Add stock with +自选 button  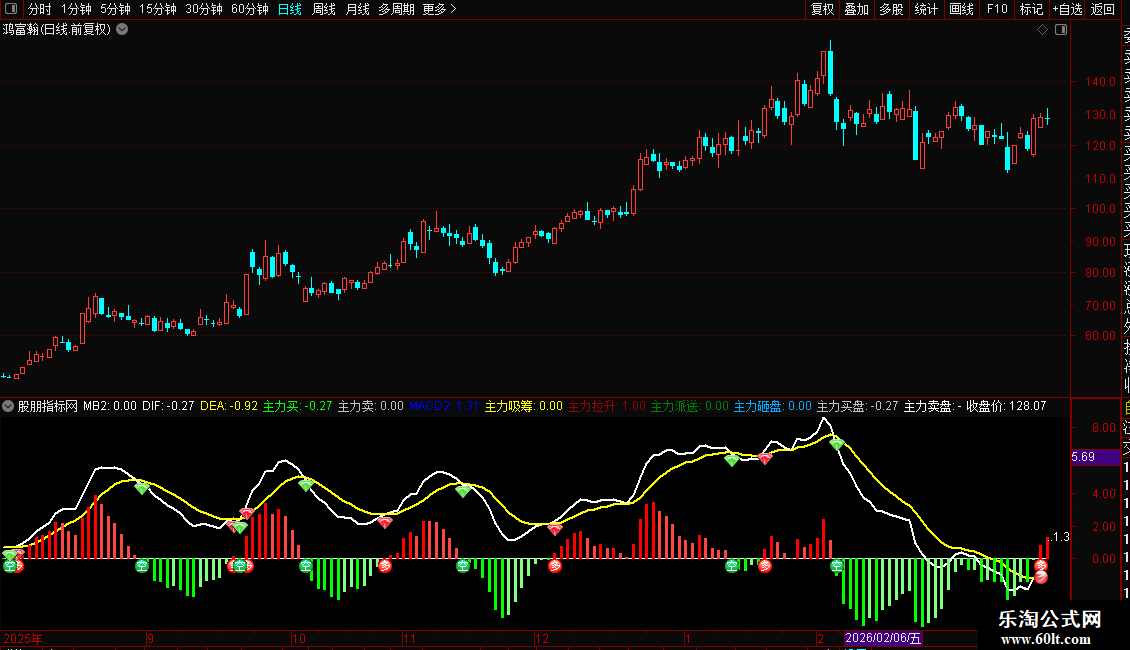[x=1067, y=9]
